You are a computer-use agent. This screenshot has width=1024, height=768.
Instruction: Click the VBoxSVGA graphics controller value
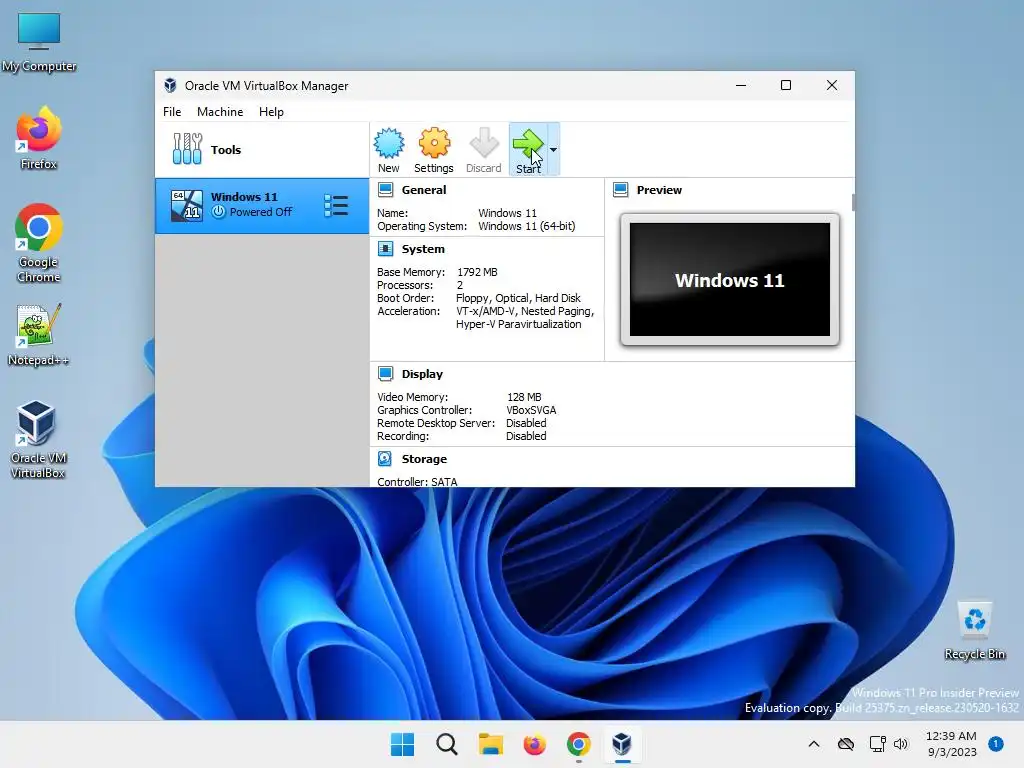coord(531,410)
